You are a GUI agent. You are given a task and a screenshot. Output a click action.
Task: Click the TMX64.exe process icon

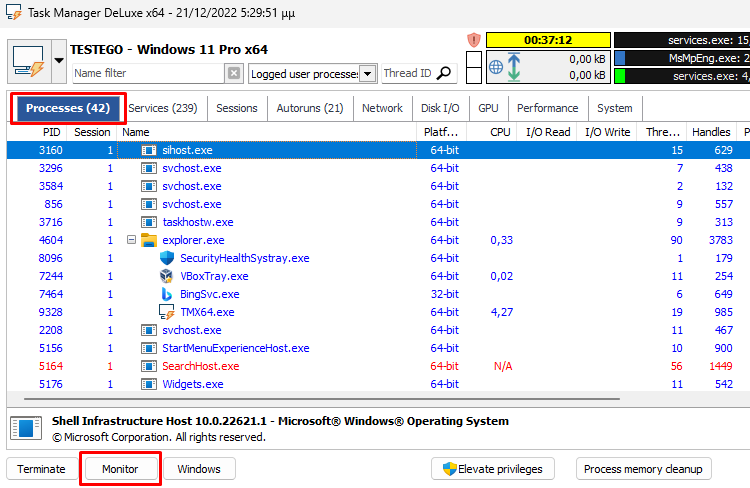166,312
